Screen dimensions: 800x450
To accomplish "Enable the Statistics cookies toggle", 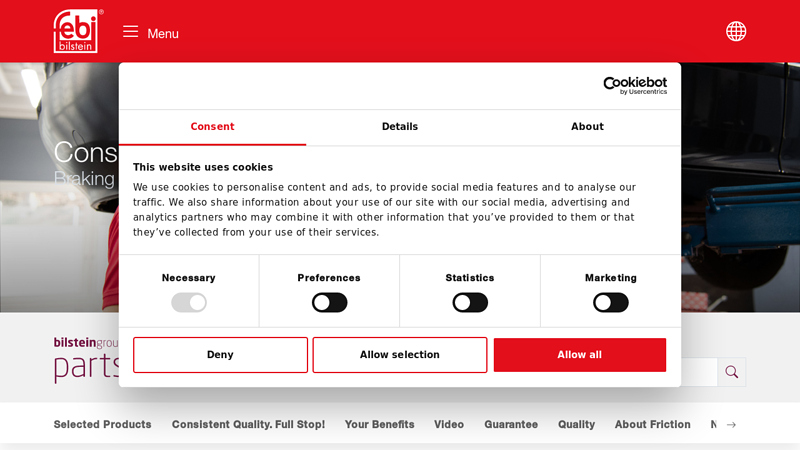I will (470, 302).
